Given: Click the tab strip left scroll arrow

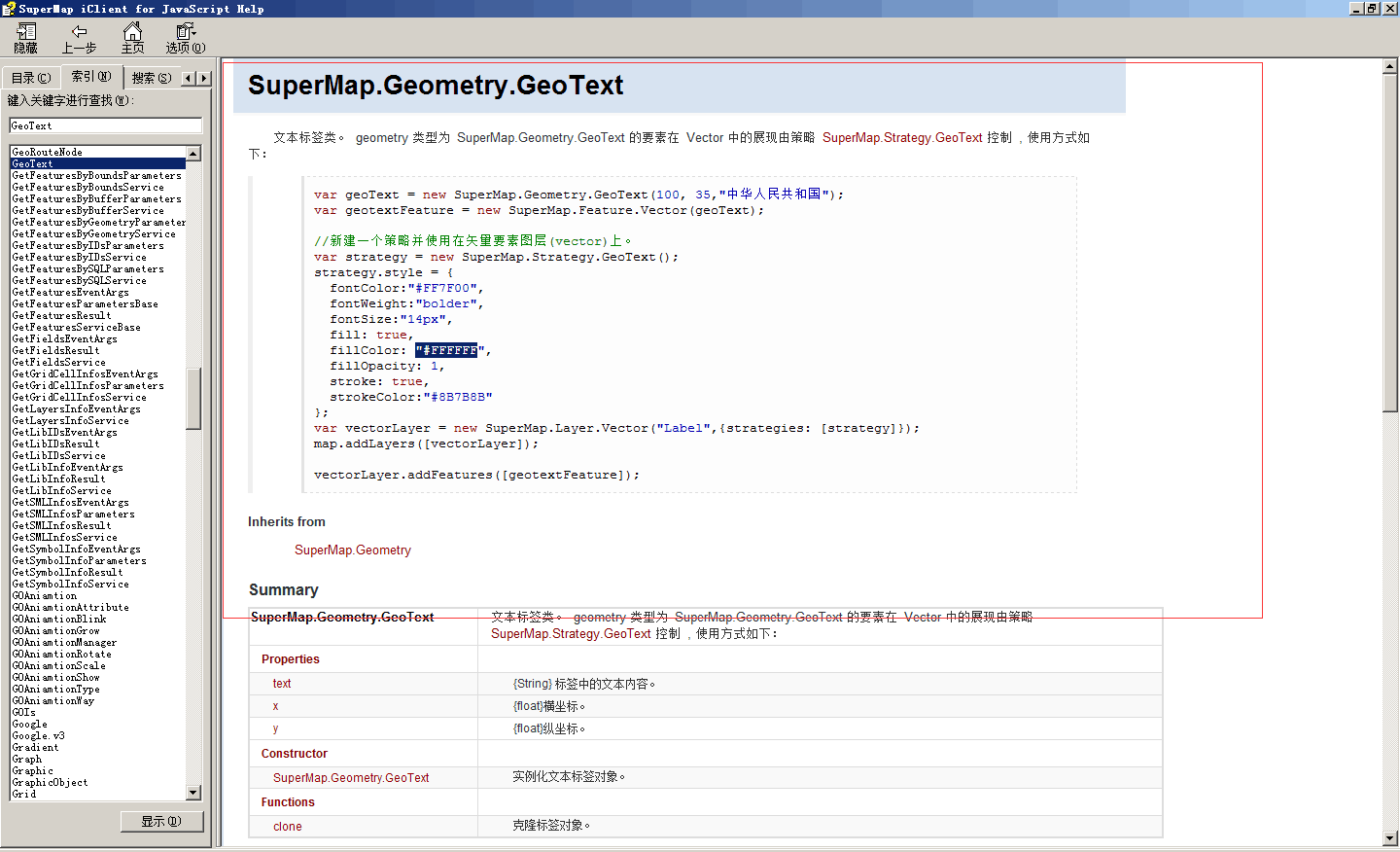Looking at the screenshot, I should 189,78.
